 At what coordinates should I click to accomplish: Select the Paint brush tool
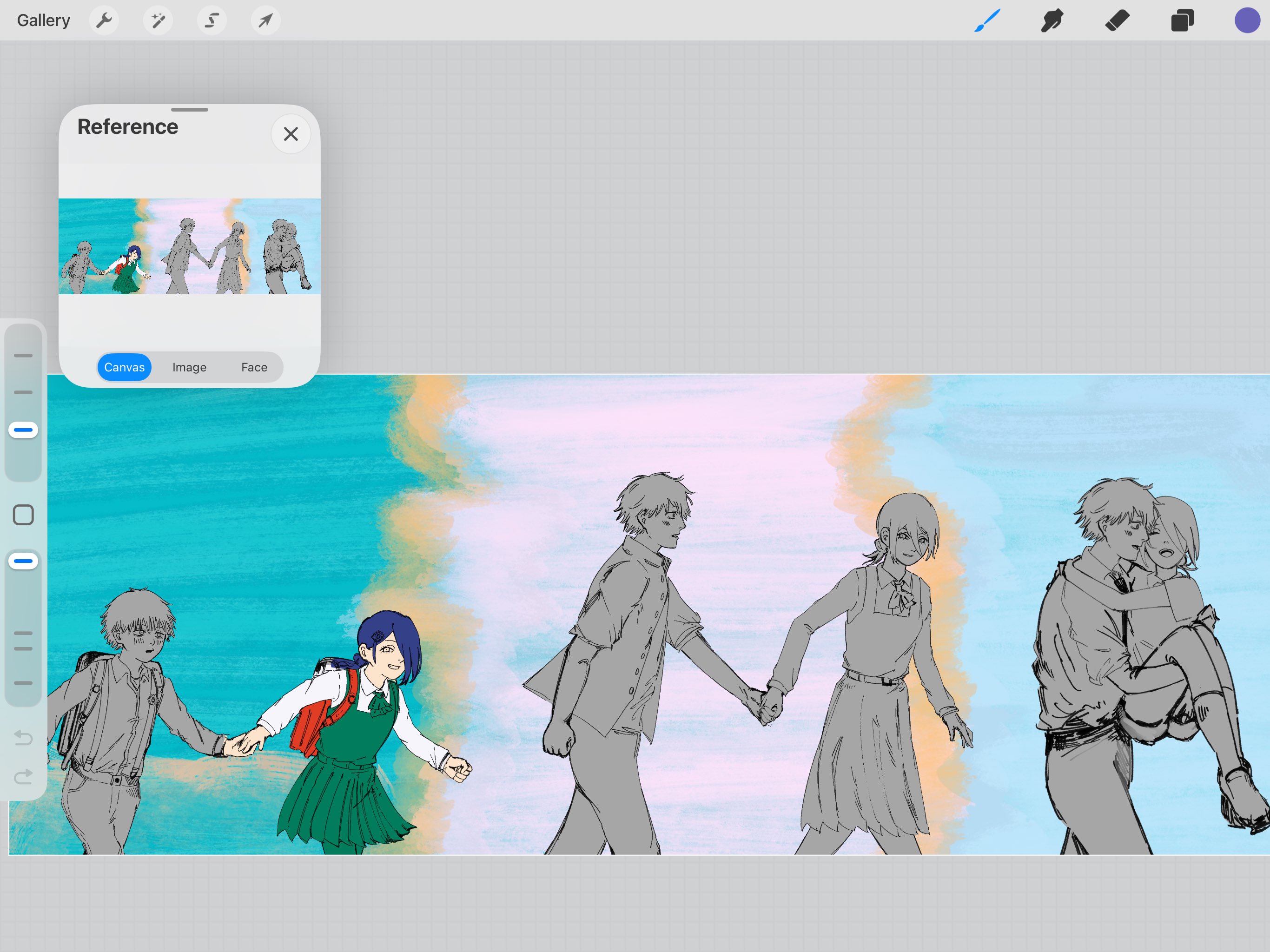pyautogui.click(x=987, y=20)
